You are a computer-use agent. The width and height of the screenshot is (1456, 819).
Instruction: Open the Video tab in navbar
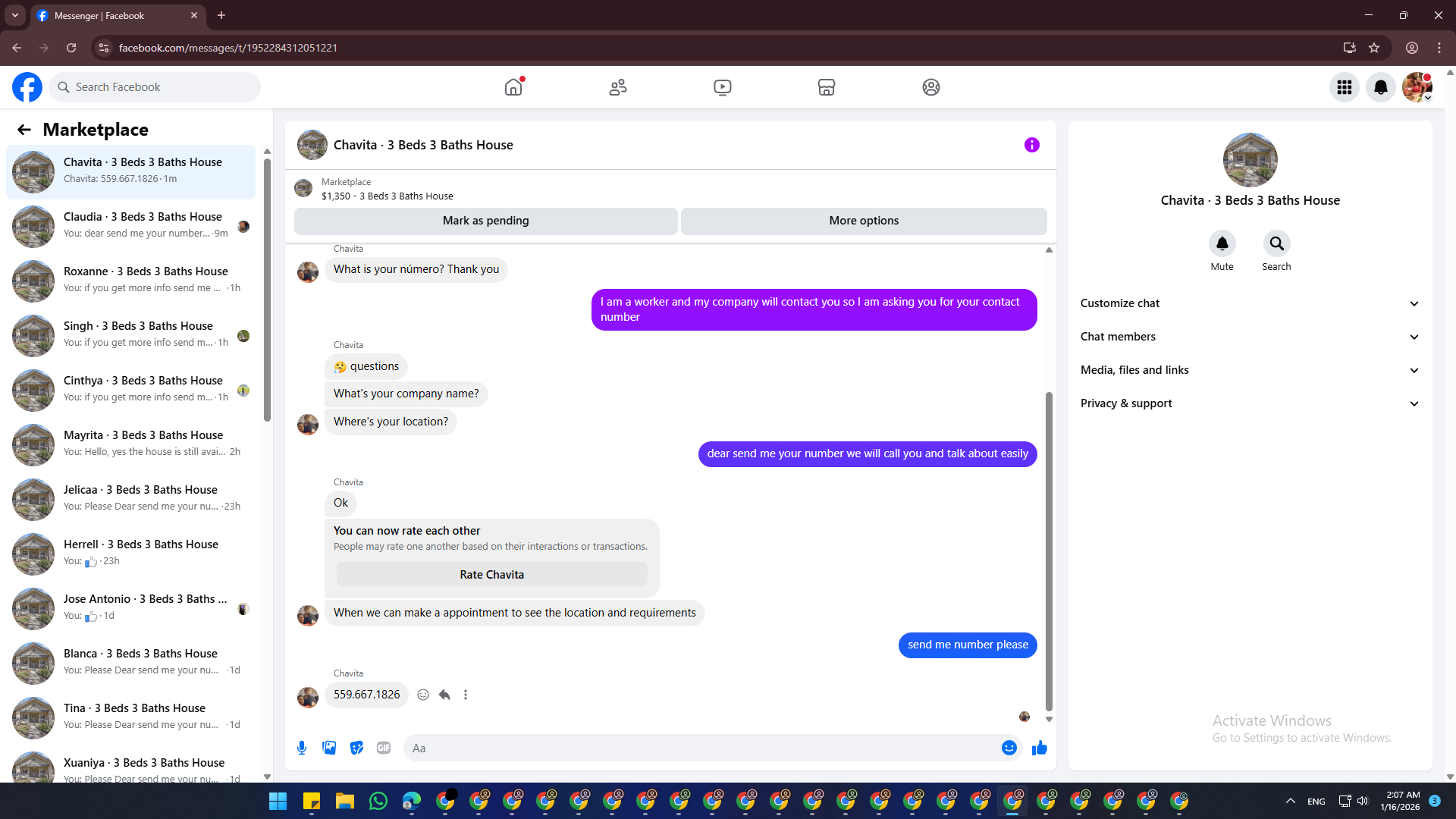pos(722,87)
